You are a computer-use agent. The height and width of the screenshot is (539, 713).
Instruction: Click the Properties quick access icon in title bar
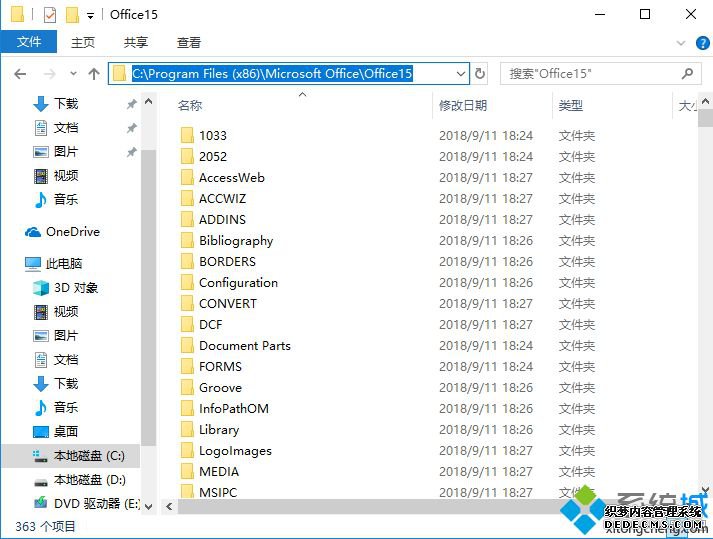pyautogui.click(x=50, y=15)
